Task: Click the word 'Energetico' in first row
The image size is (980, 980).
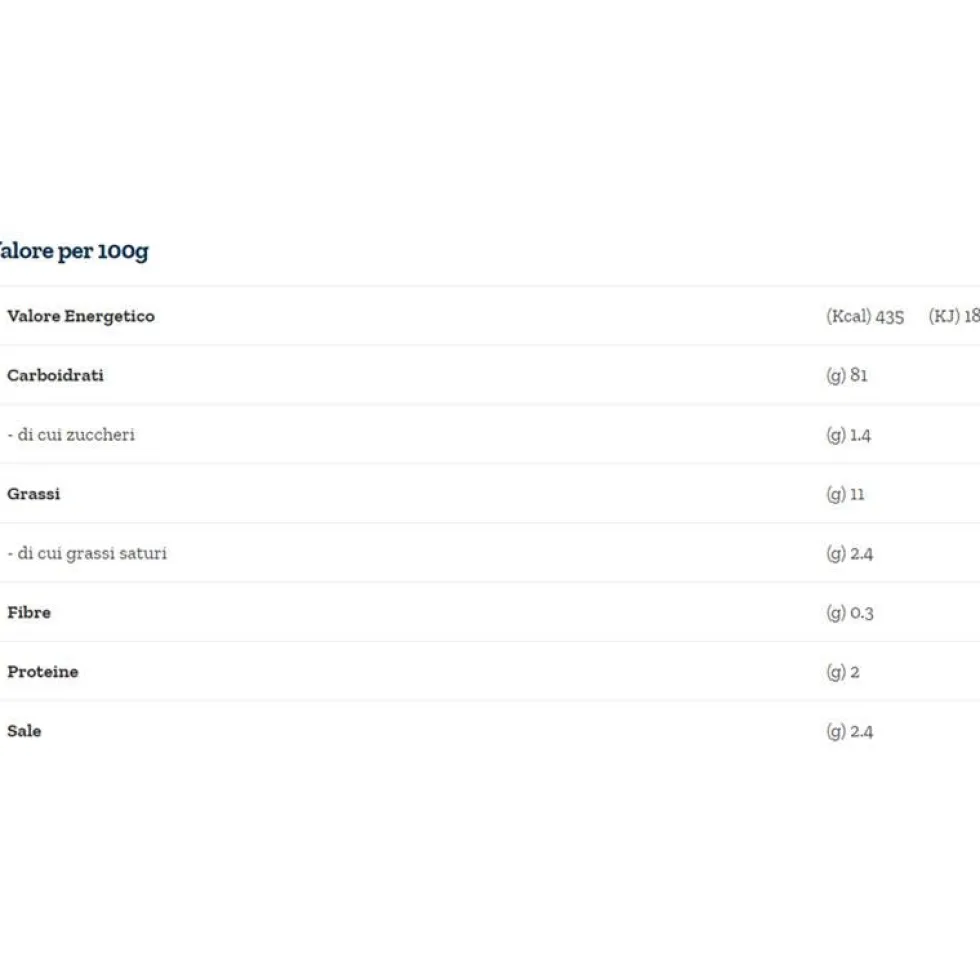Action: (109, 317)
